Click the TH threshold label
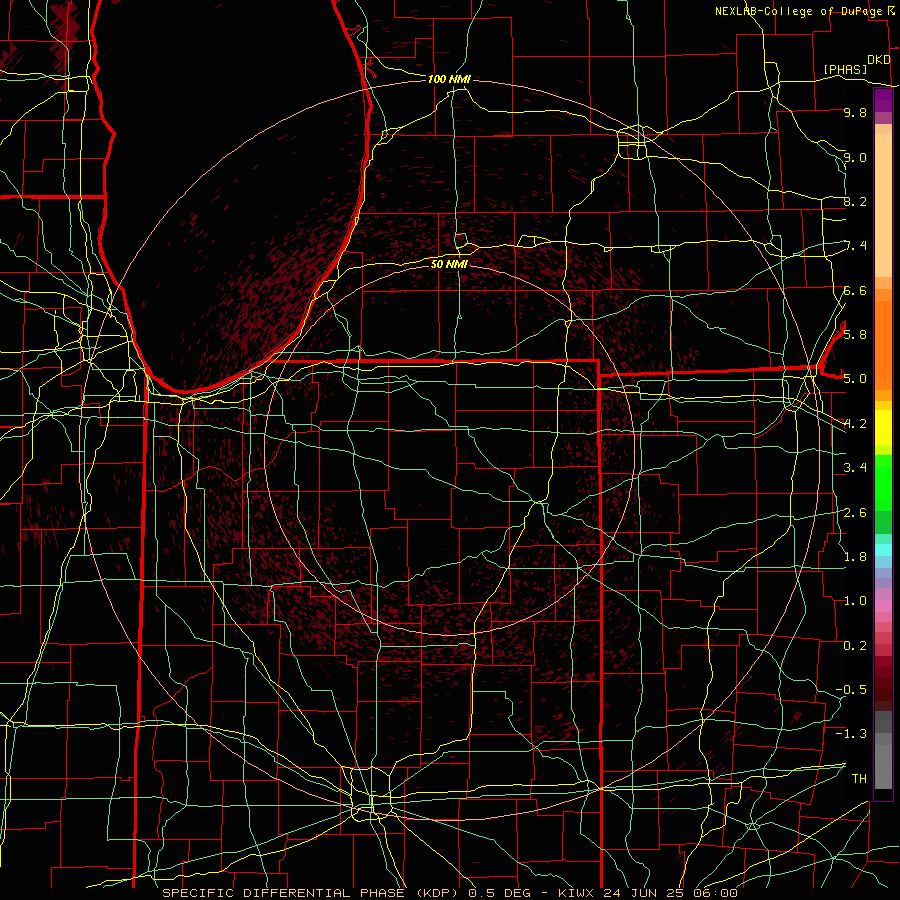Viewport: 900px width, 900px height. click(859, 778)
